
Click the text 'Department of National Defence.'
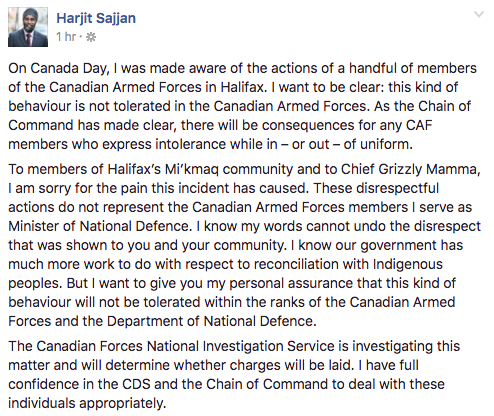coord(211,321)
